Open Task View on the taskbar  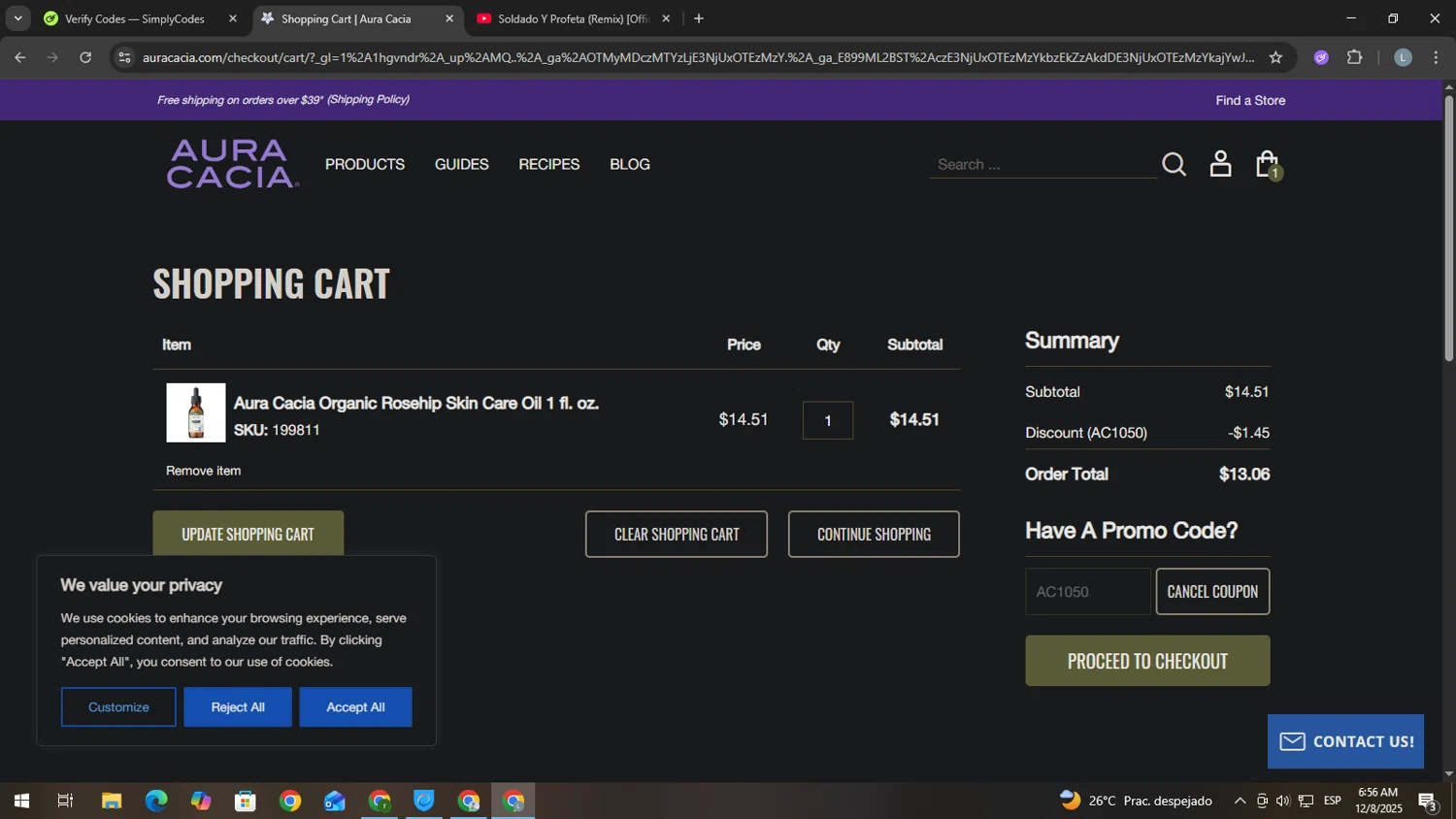pos(66,801)
